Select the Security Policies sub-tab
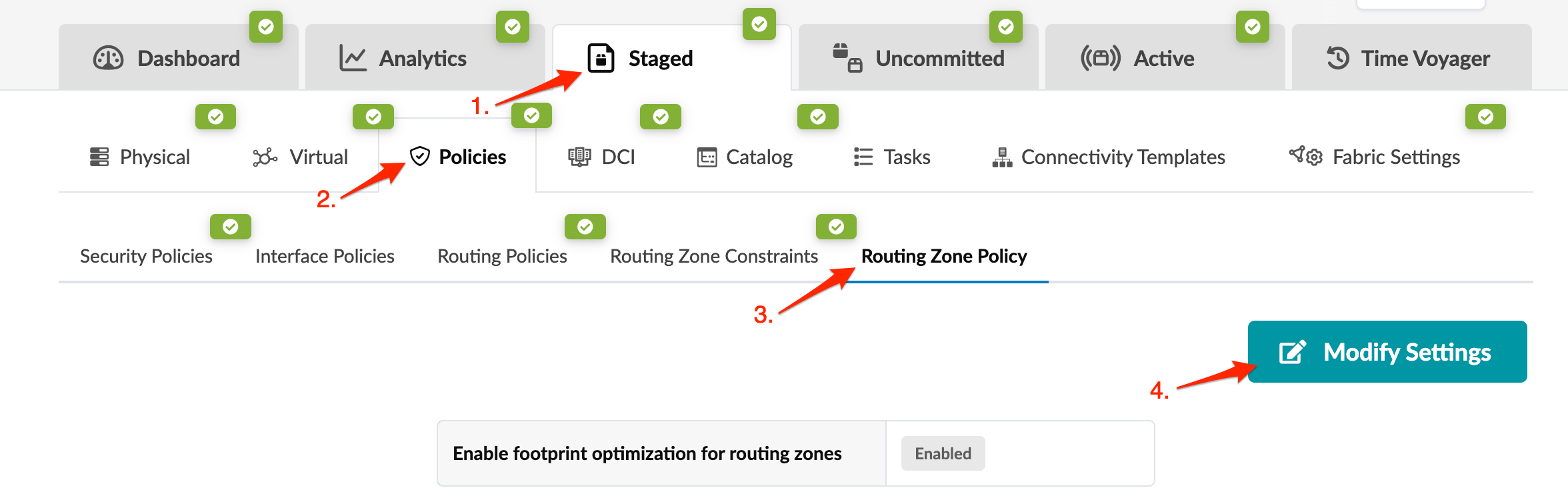The height and width of the screenshot is (496, 1568). [x=146, y=257]
